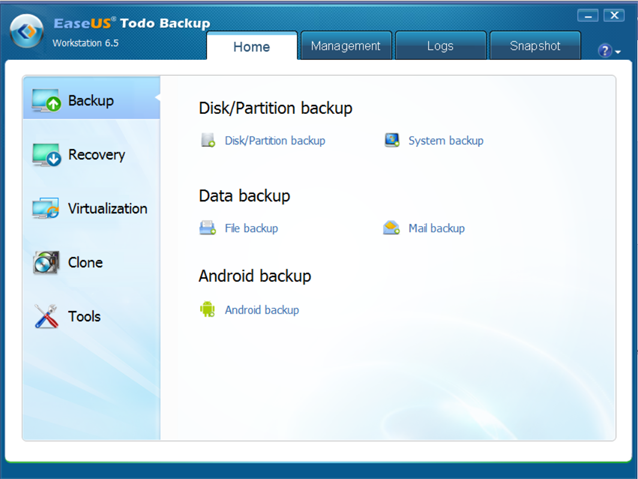Image resolution: width=638 pixels, height=479 pixels.
Task: Open the Mail backup link
Action: [x=436, y=228]
